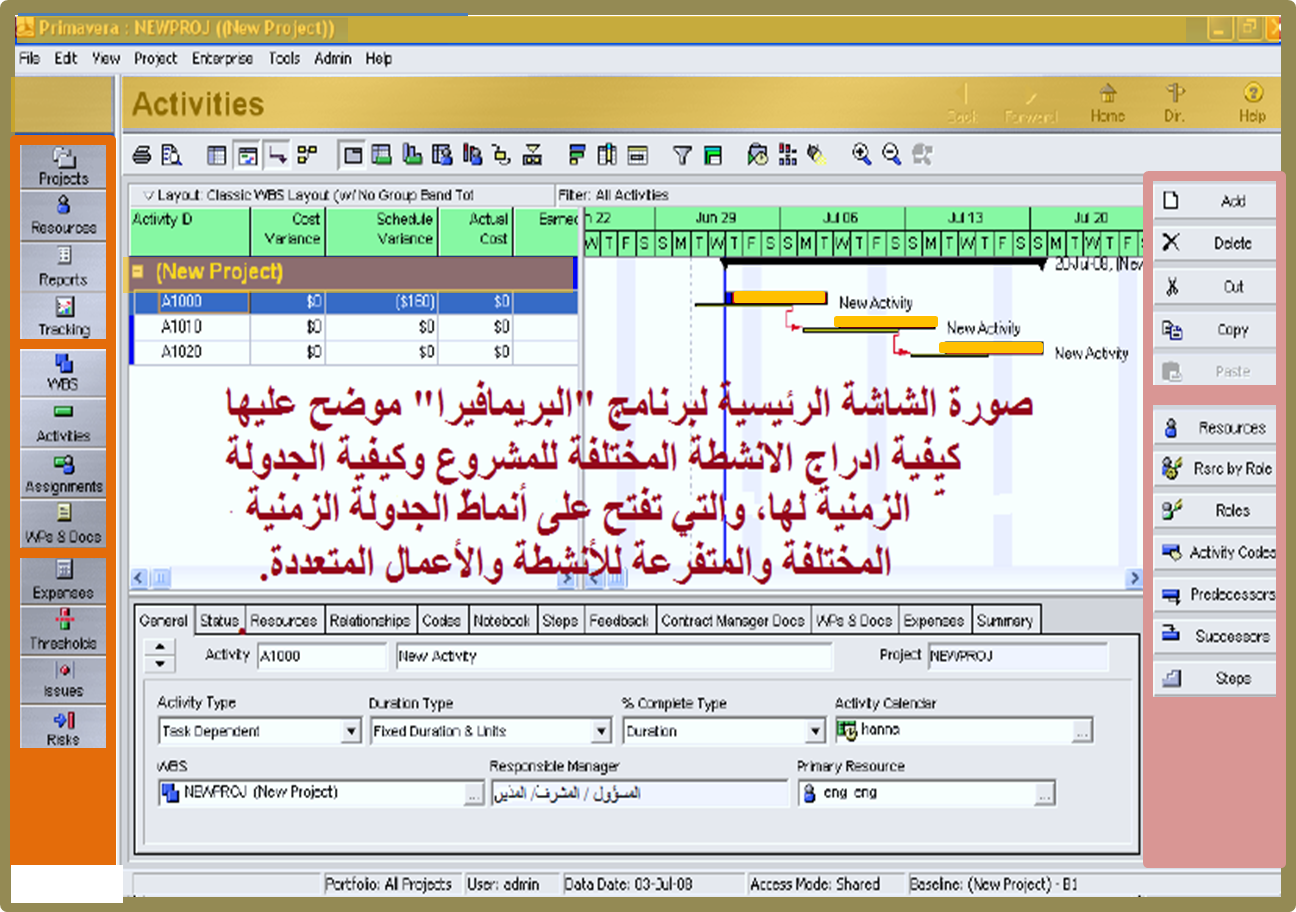
Task: Open the Layout options dropdown triangle
Action: pos(148,195)
